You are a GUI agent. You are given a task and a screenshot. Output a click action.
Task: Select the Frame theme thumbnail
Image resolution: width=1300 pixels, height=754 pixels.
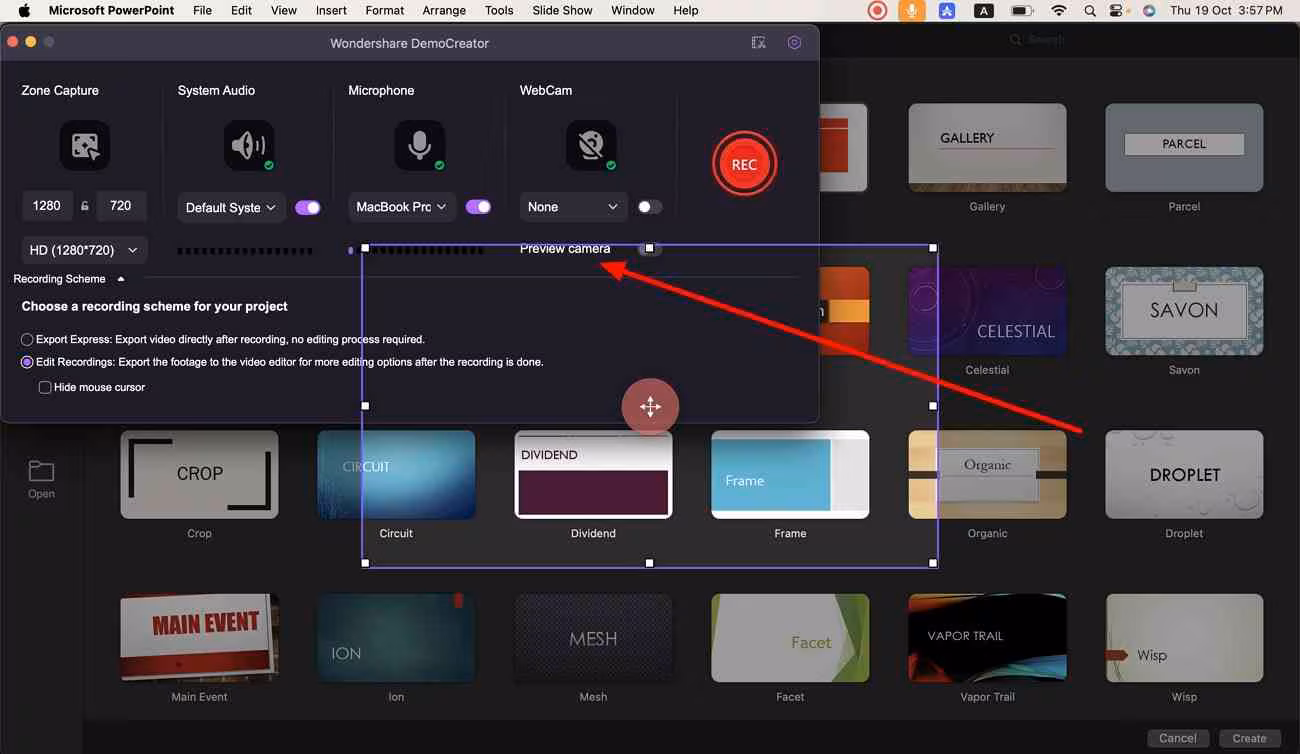click(x=790, y=475)
